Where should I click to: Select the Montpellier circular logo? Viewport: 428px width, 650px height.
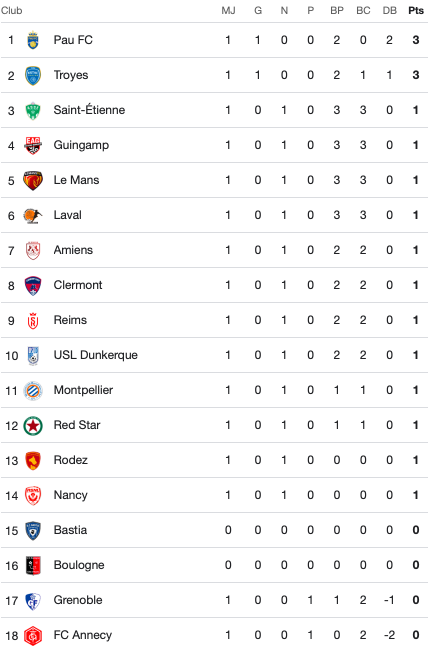[33, 390]
